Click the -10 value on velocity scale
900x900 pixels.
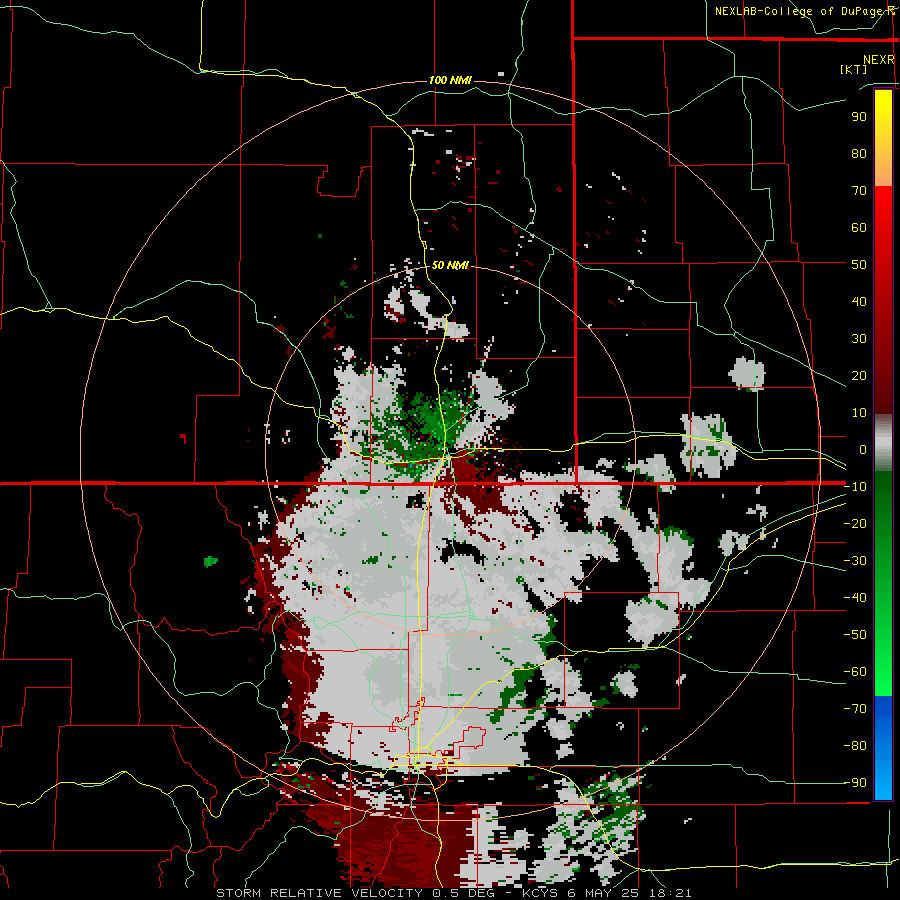[x=855, y=487]
